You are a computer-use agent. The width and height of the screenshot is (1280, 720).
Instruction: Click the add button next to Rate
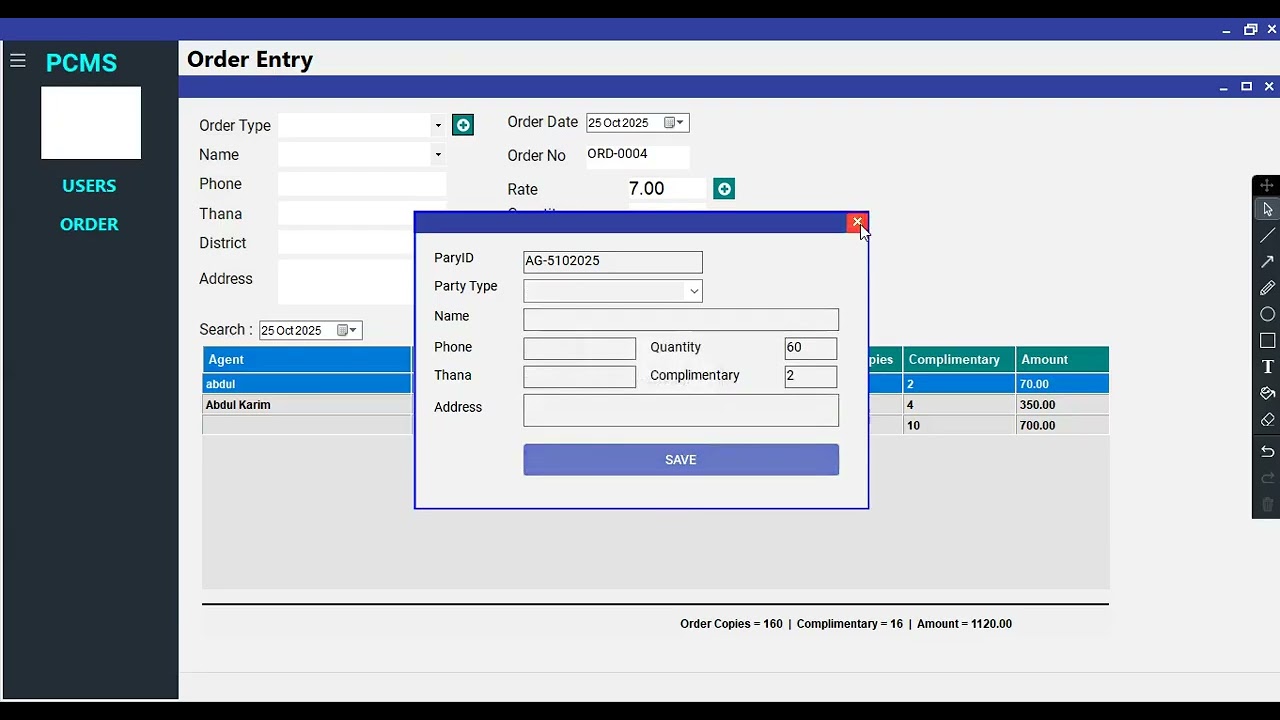(x=724, y=189)
